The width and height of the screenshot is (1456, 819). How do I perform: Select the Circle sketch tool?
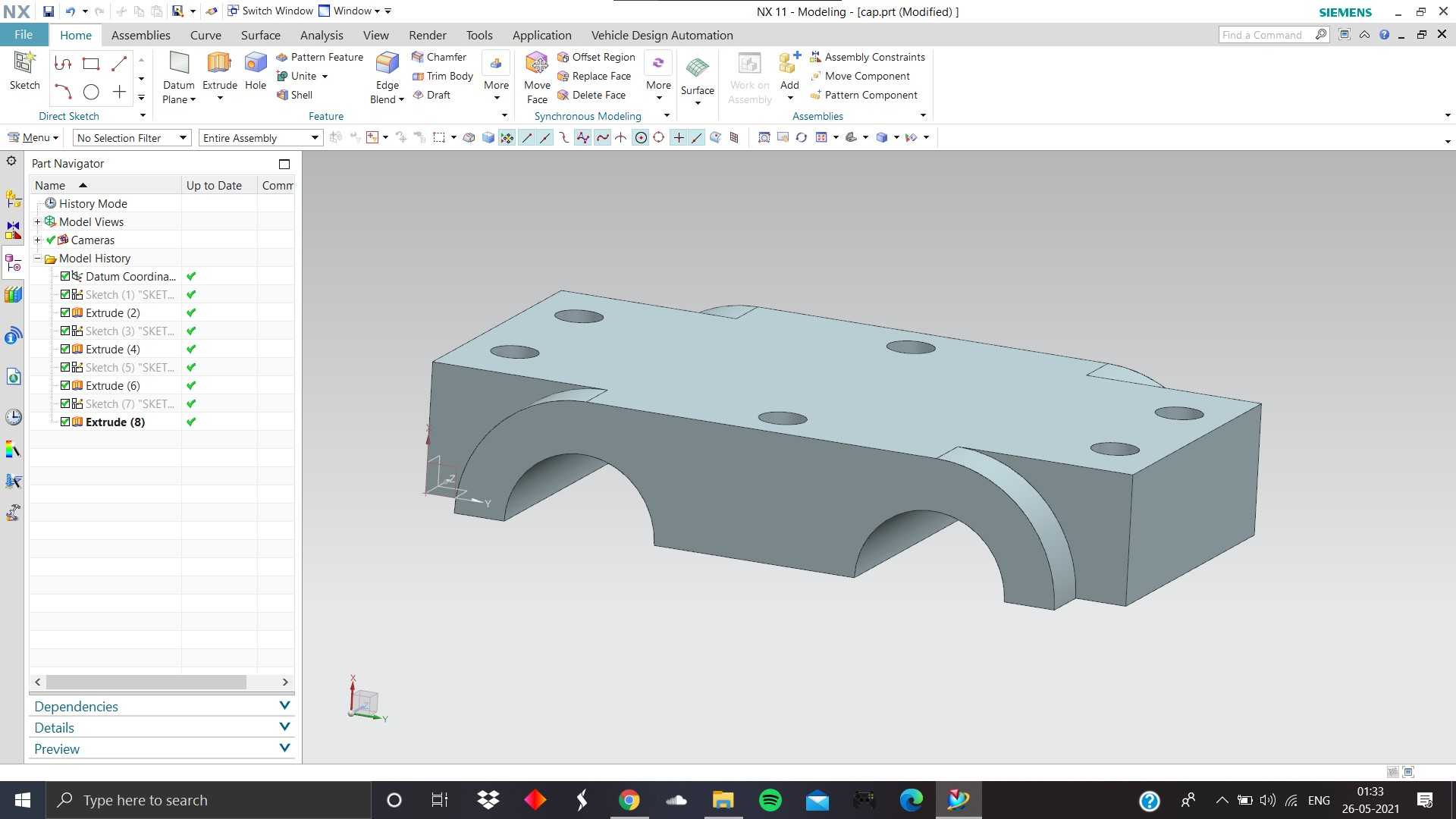[91, 93]
